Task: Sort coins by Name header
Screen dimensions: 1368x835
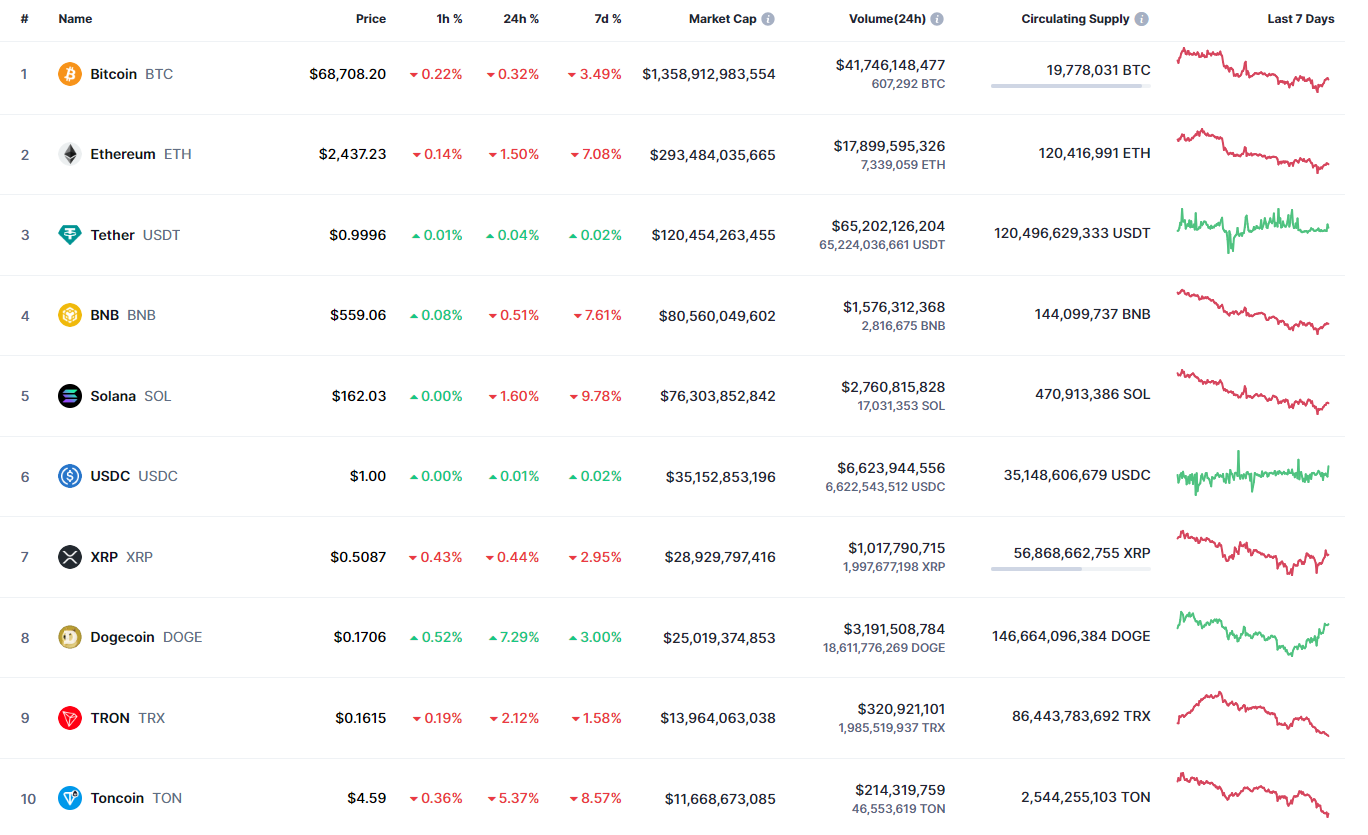Action: [75, 19]
